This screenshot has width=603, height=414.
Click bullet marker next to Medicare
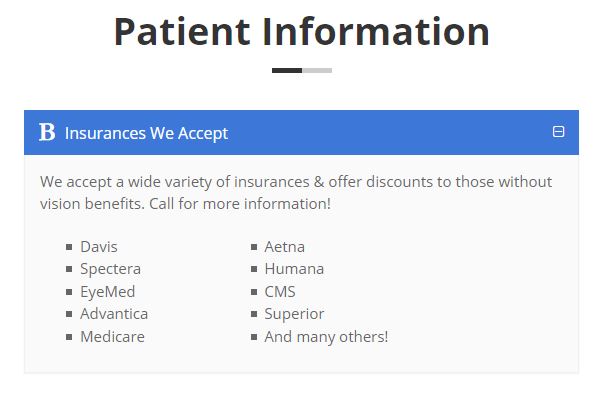(x=69, y=337)
